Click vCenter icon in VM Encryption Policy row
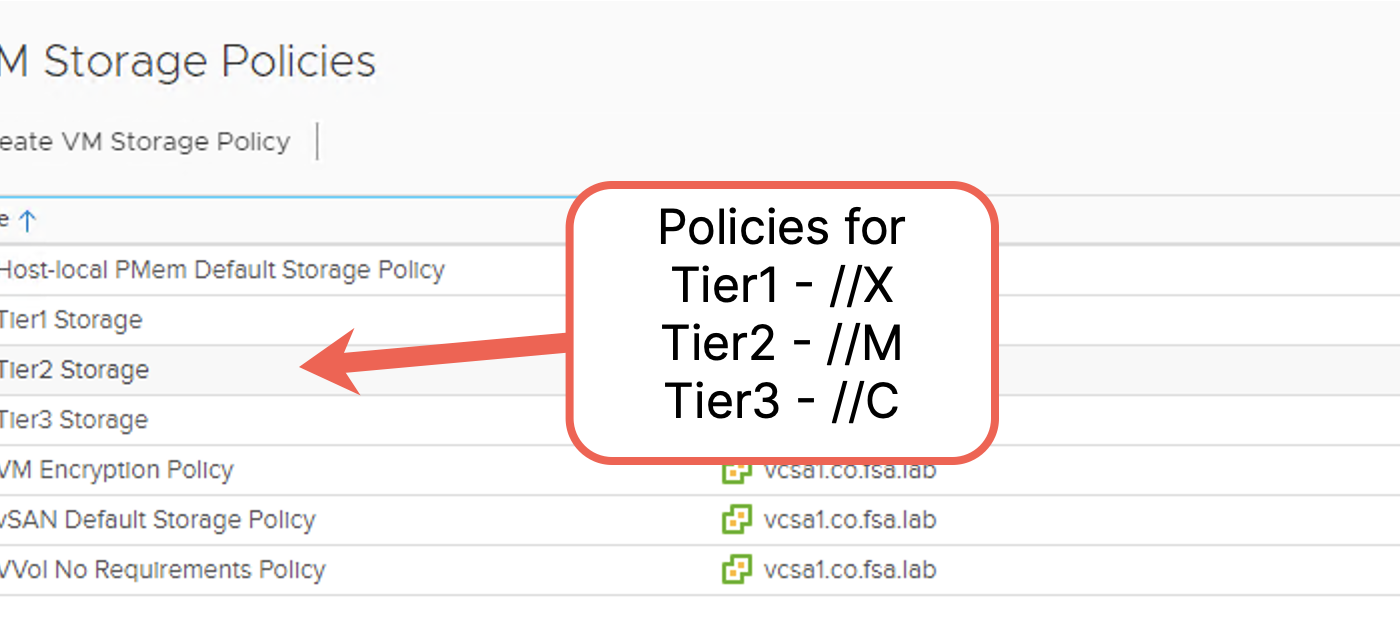 coord(736,471)
